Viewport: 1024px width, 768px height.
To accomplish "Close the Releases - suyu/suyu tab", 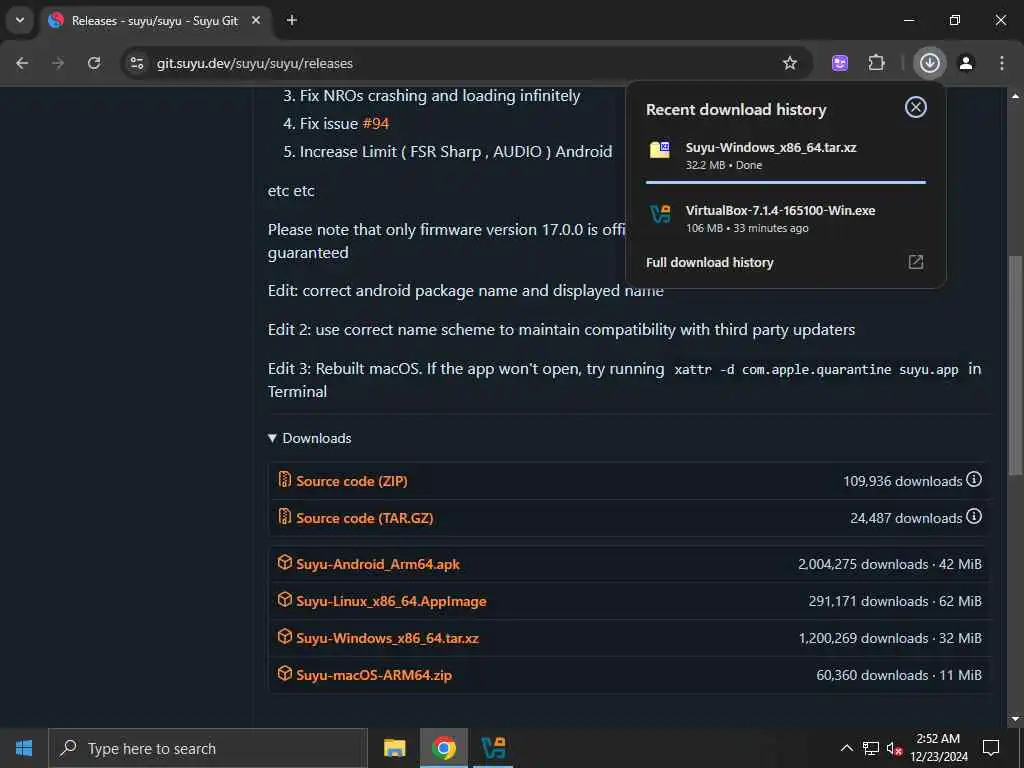I will coord(256,20).
